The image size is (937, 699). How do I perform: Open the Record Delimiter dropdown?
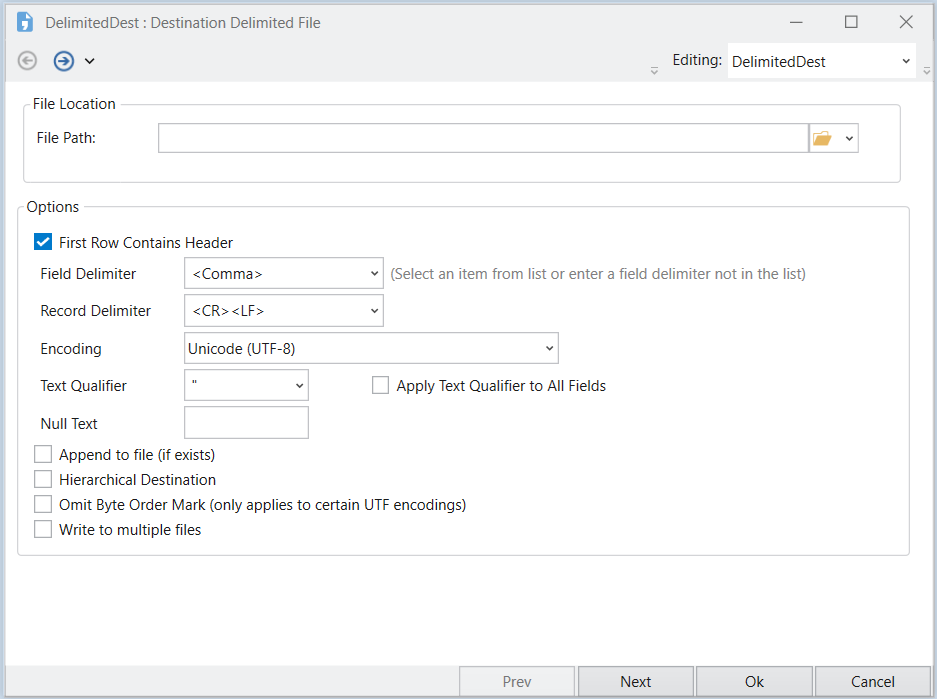pyautogui.click(x=374, y=311)
